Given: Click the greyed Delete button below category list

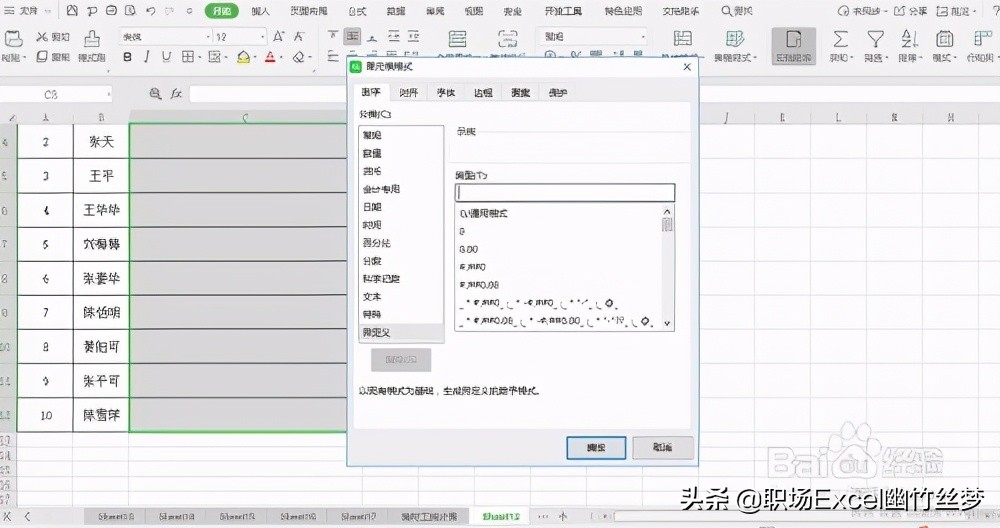Looking at the screenshot, I should click(401, 360).
